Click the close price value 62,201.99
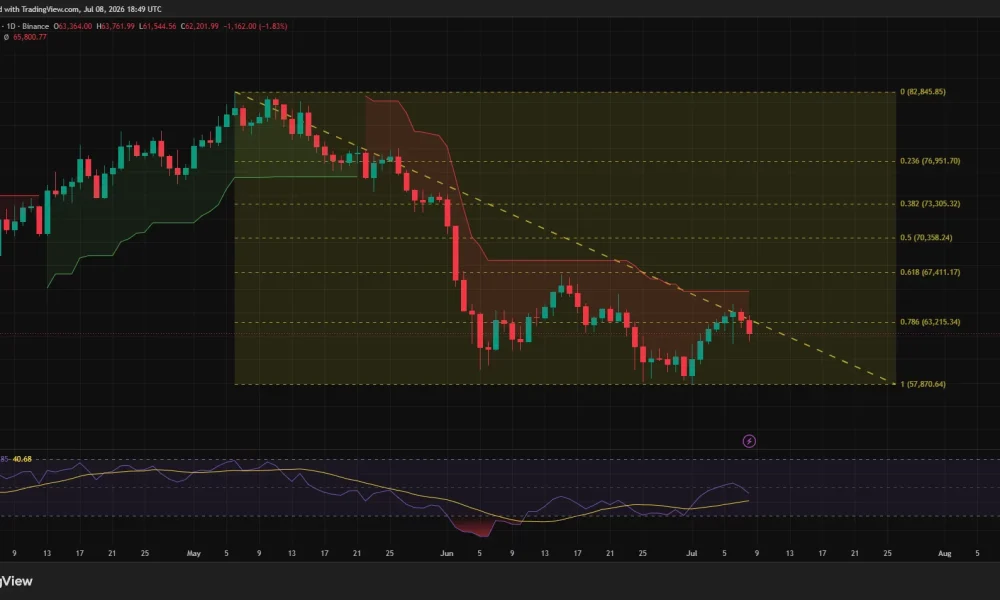The height and width of the screenshot is (600, 1000). click(200, 26)
